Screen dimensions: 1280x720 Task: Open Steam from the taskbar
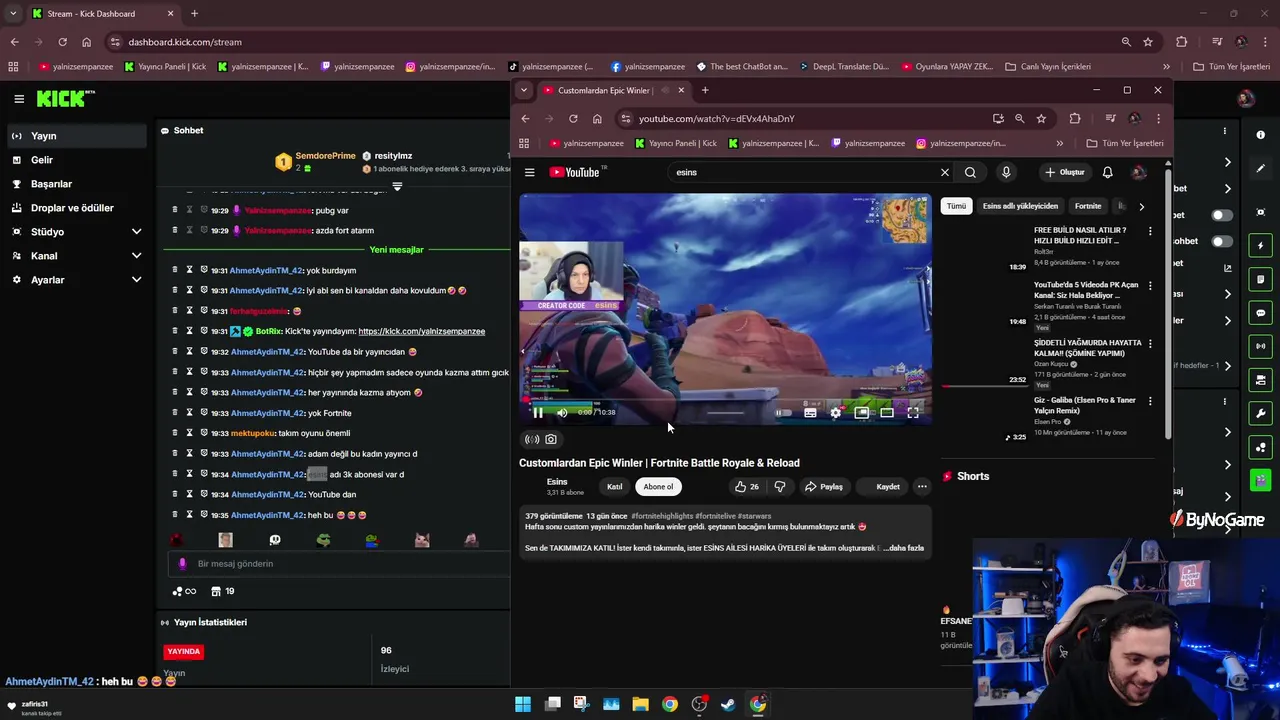coord(728,704)
